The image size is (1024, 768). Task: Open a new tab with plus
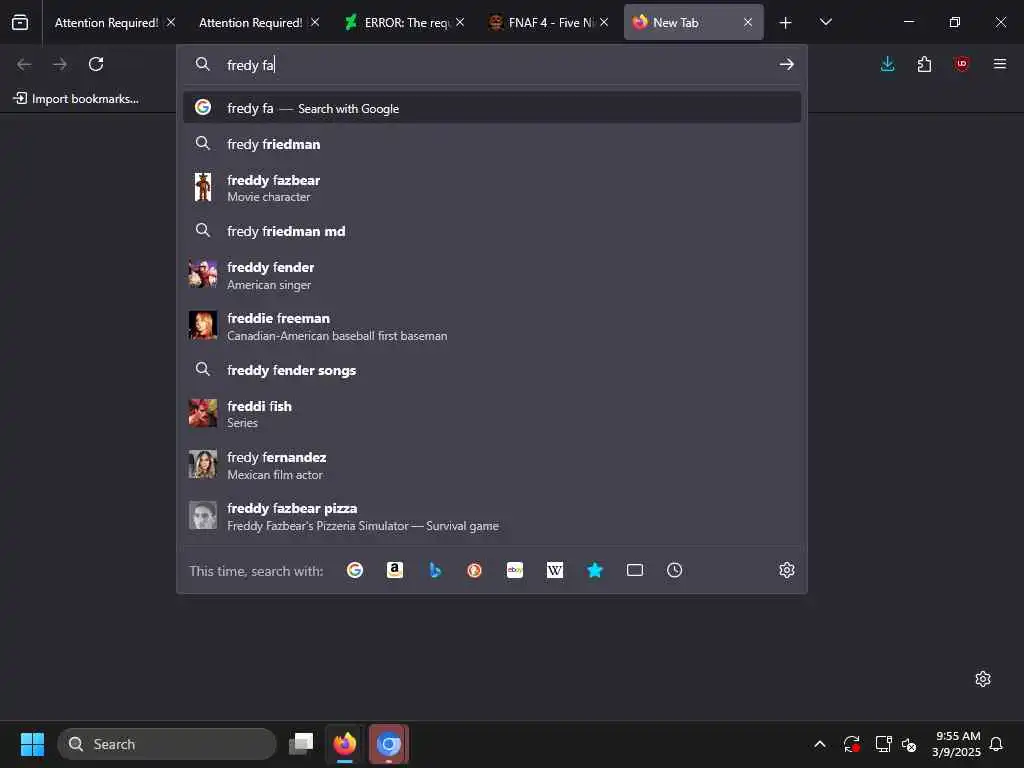coord(785,23)
